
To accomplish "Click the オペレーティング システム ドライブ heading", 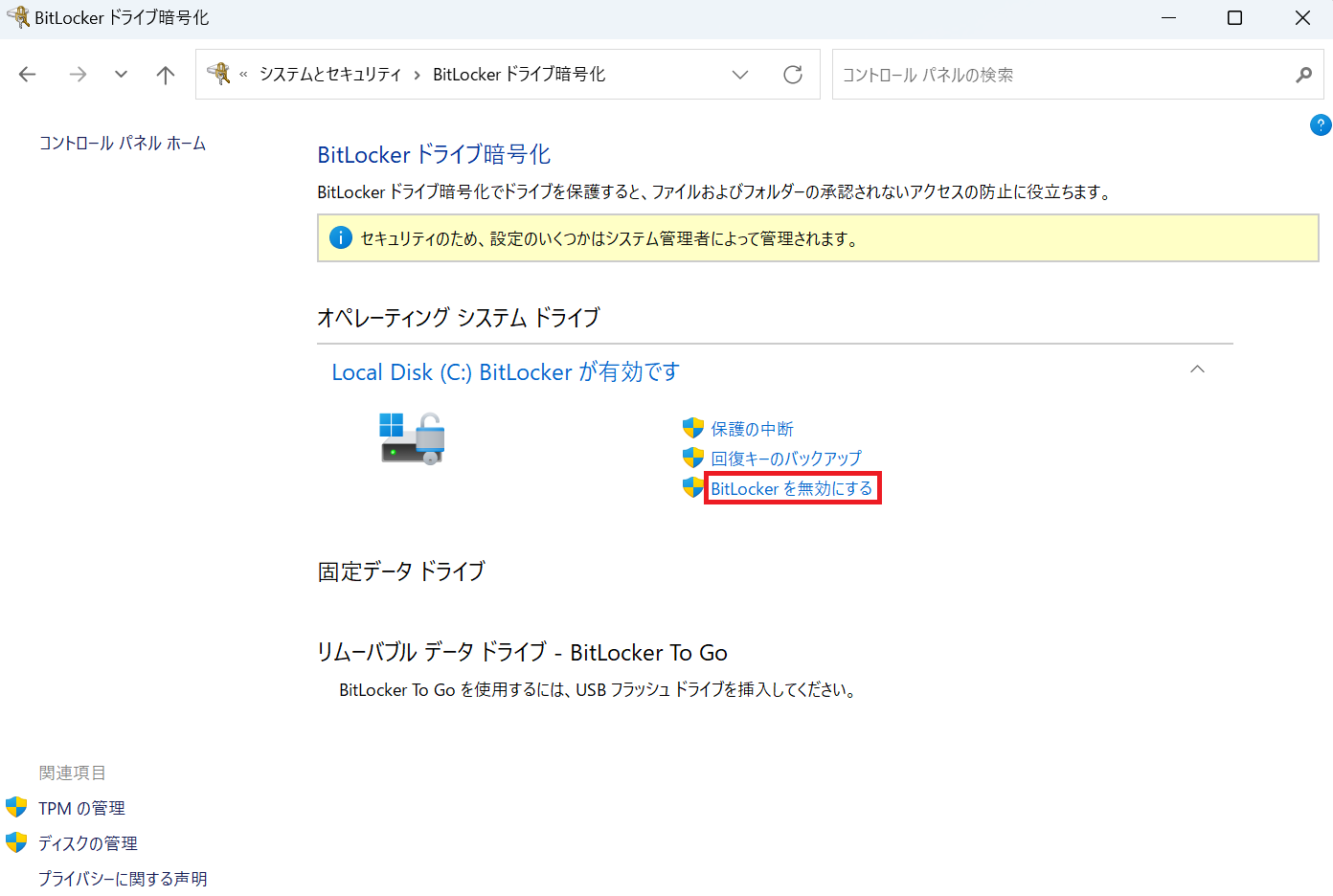I will pyautogui.click(x=459, y=318).
